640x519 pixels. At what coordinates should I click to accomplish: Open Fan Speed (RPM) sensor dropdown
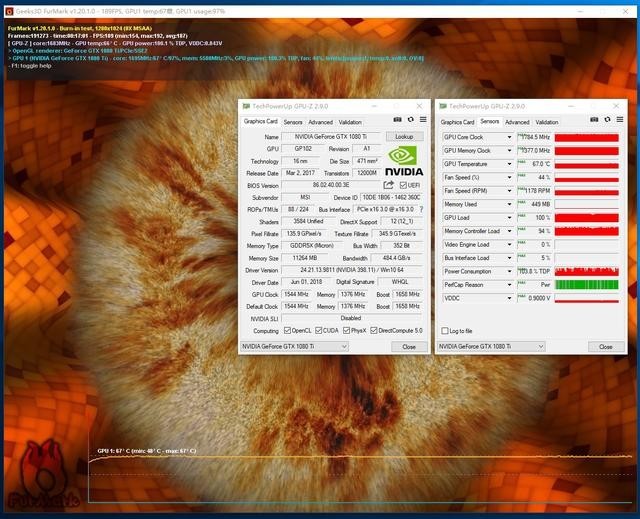(509, 191)
